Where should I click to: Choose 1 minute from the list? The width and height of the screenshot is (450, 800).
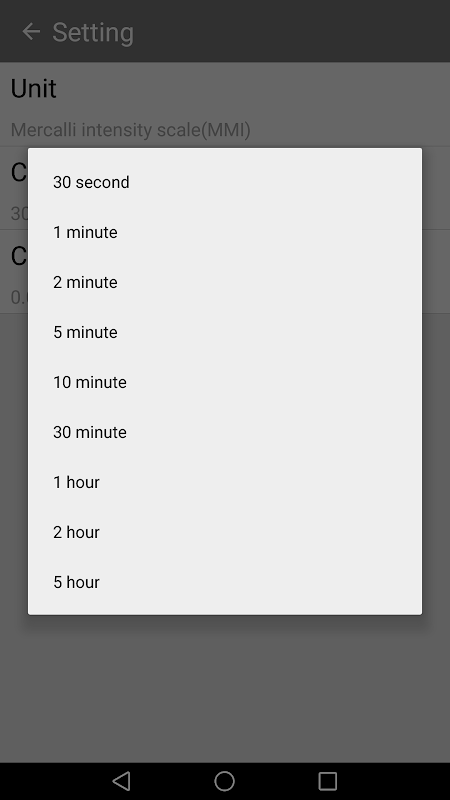(224, 232)
